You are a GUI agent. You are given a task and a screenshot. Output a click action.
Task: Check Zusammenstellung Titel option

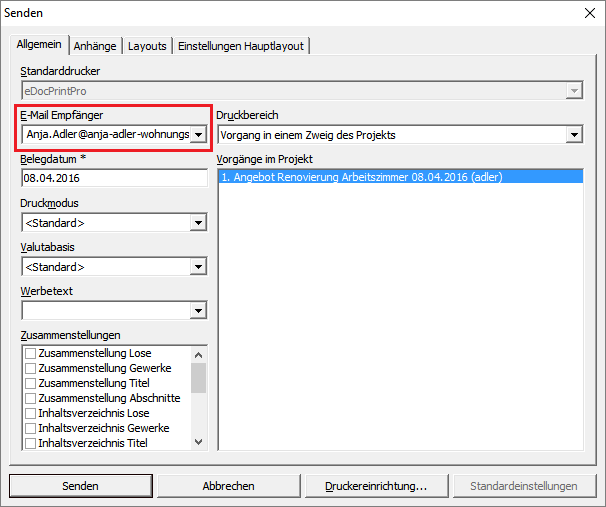(31, 383)
